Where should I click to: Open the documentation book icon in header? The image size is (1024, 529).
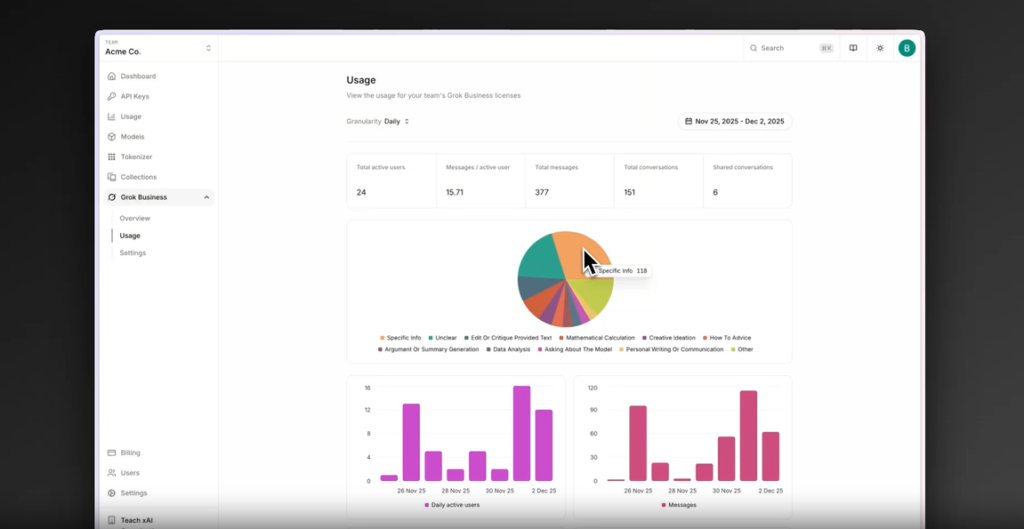[x=853, y=48]
